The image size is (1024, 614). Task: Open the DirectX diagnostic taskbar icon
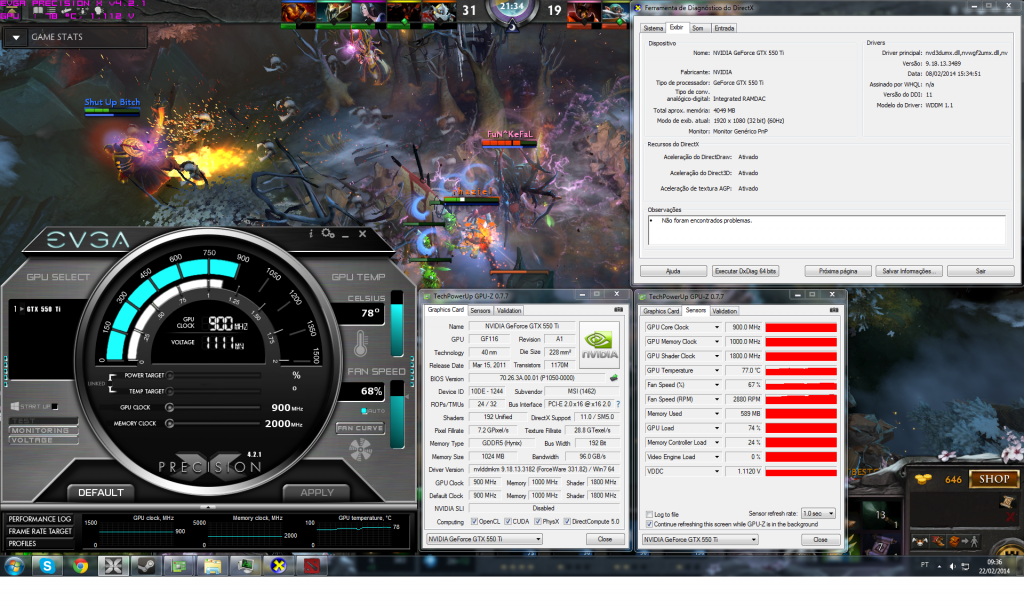[279, 566]
